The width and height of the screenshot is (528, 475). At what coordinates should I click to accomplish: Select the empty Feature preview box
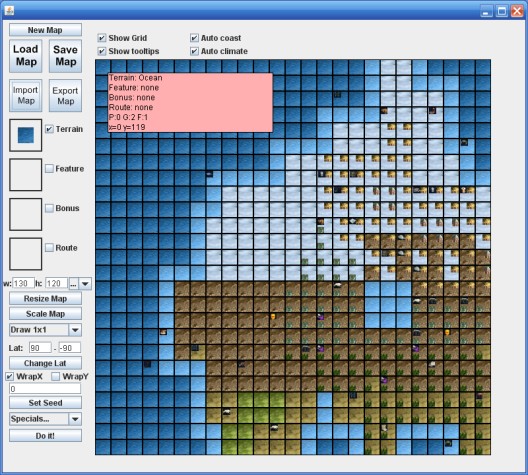26,175
